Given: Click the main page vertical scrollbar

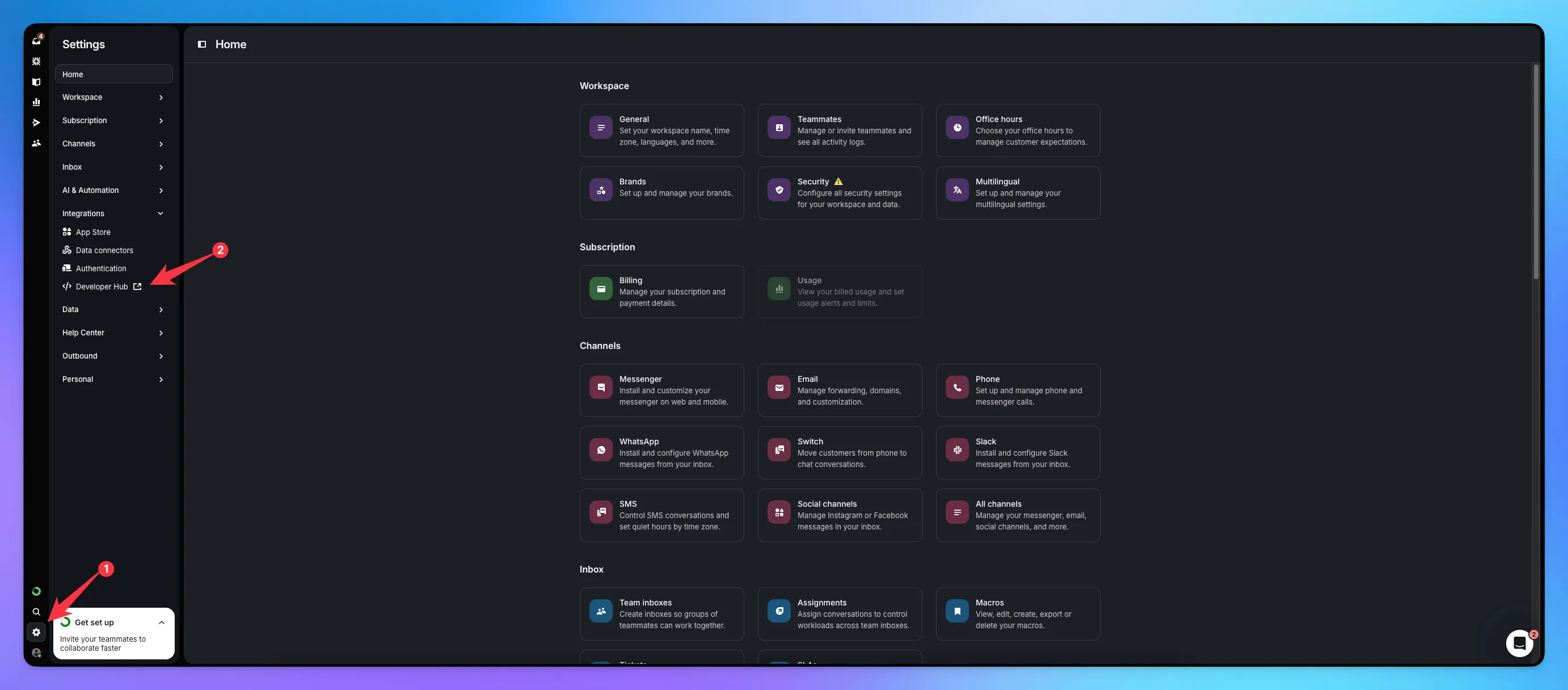Looking at the screenshot, I should tap(1536, 172).
